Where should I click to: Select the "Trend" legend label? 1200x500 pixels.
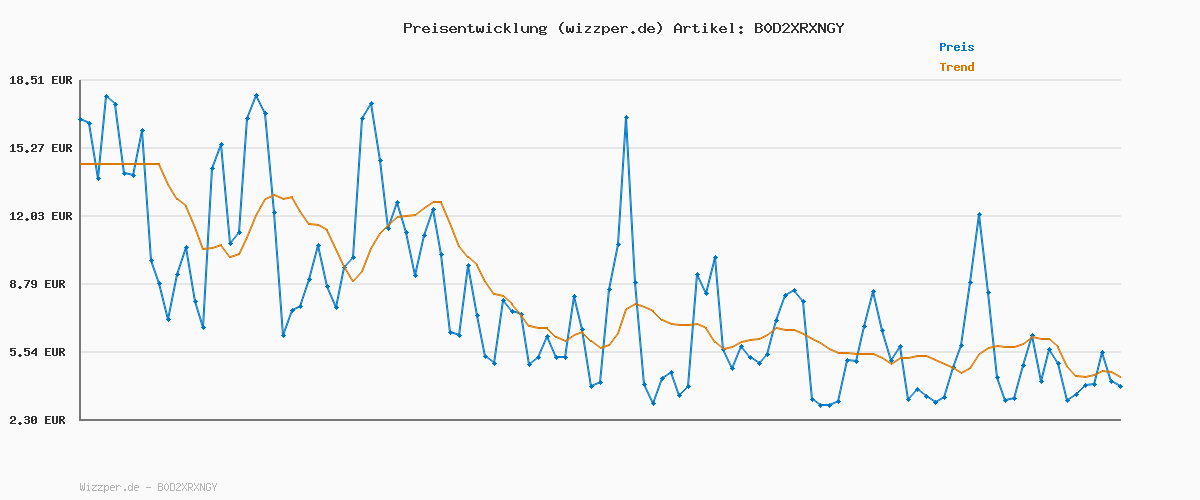pos(956,67)
